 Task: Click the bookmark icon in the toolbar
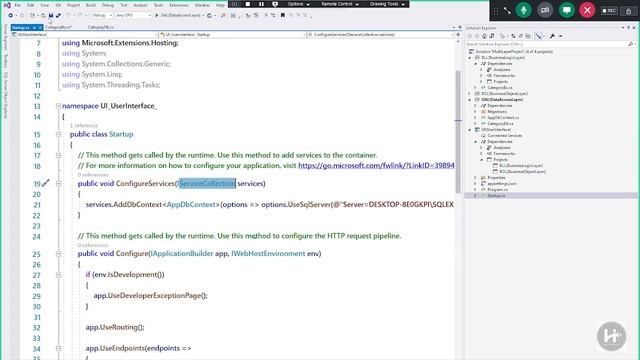[282, 15]
